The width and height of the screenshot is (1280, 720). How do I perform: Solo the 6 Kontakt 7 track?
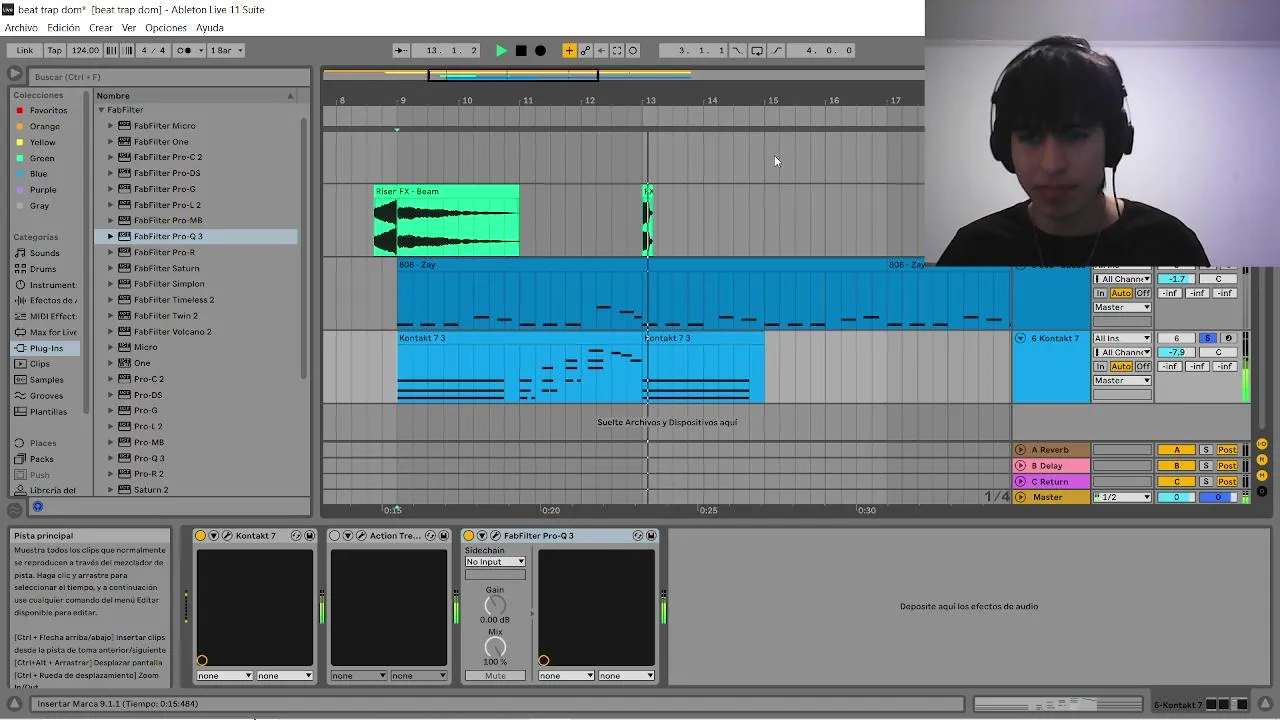point(1207,338)
